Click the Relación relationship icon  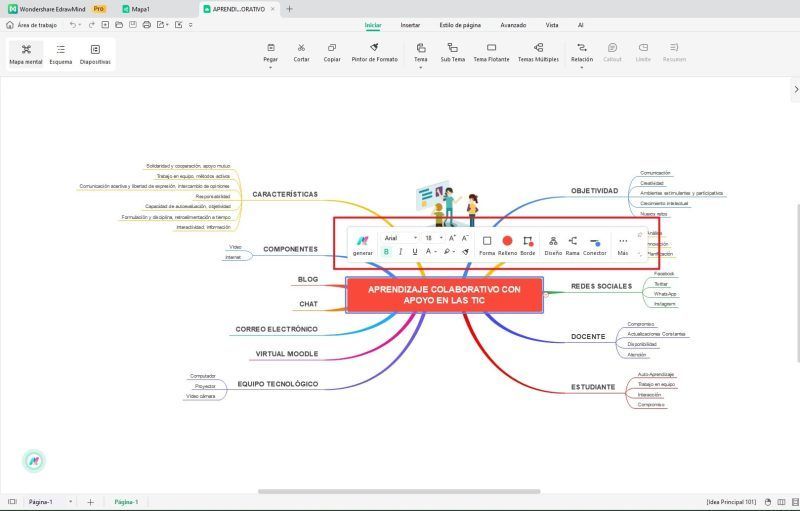click(582, 48)
